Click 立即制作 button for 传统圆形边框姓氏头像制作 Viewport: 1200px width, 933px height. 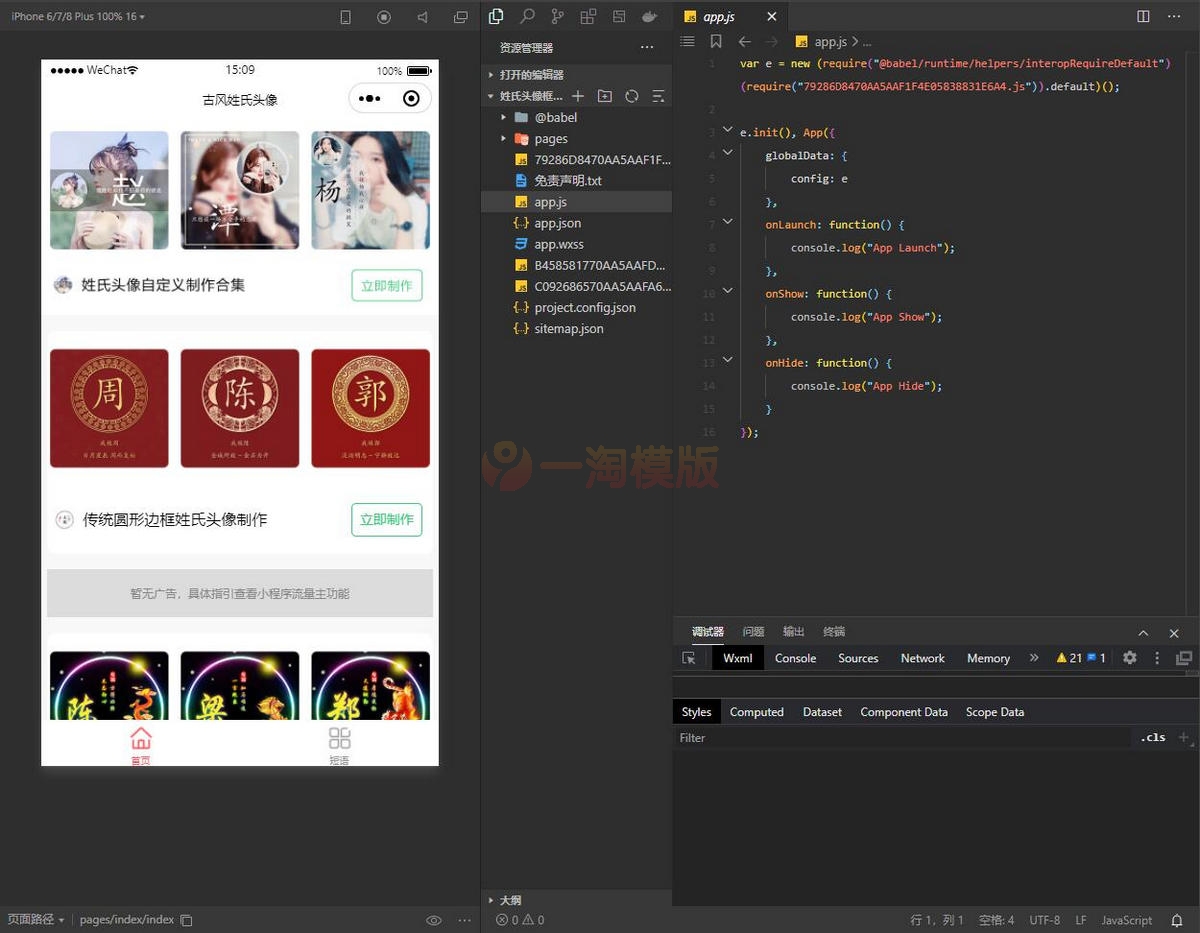386,520
